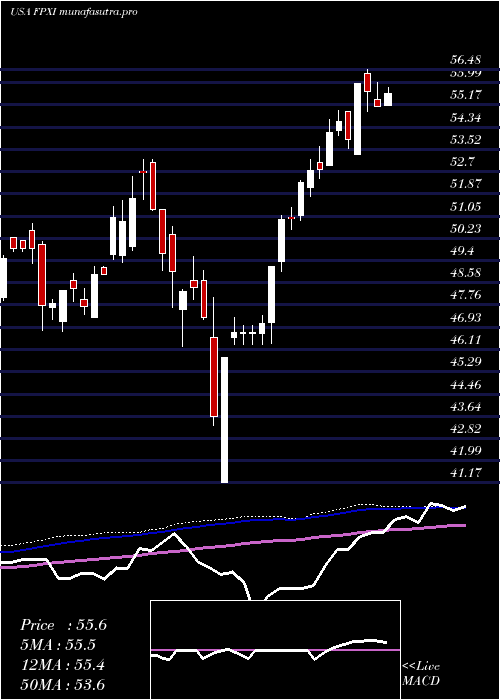Click the '5MA : 55.5' readout
500x700 pixels.
pyautogui.click(x=58, y=645)
